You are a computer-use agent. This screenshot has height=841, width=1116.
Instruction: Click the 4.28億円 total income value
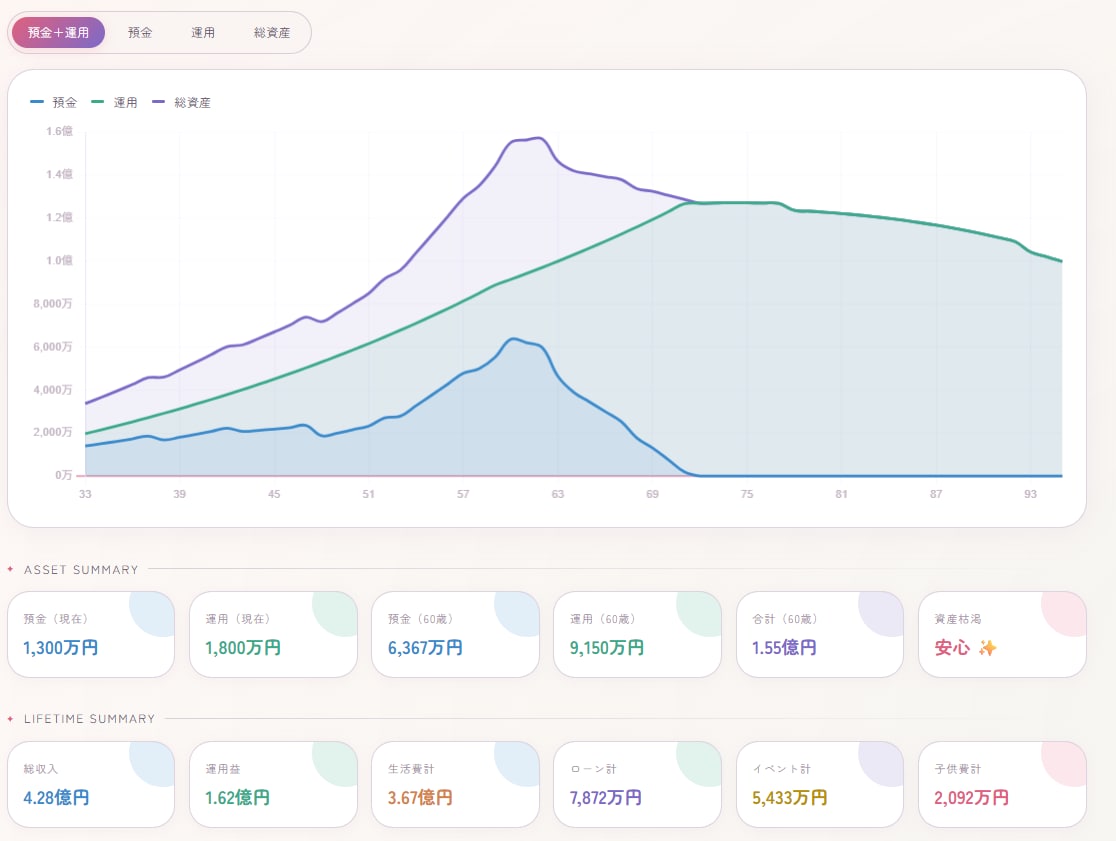tap(56, 798)
